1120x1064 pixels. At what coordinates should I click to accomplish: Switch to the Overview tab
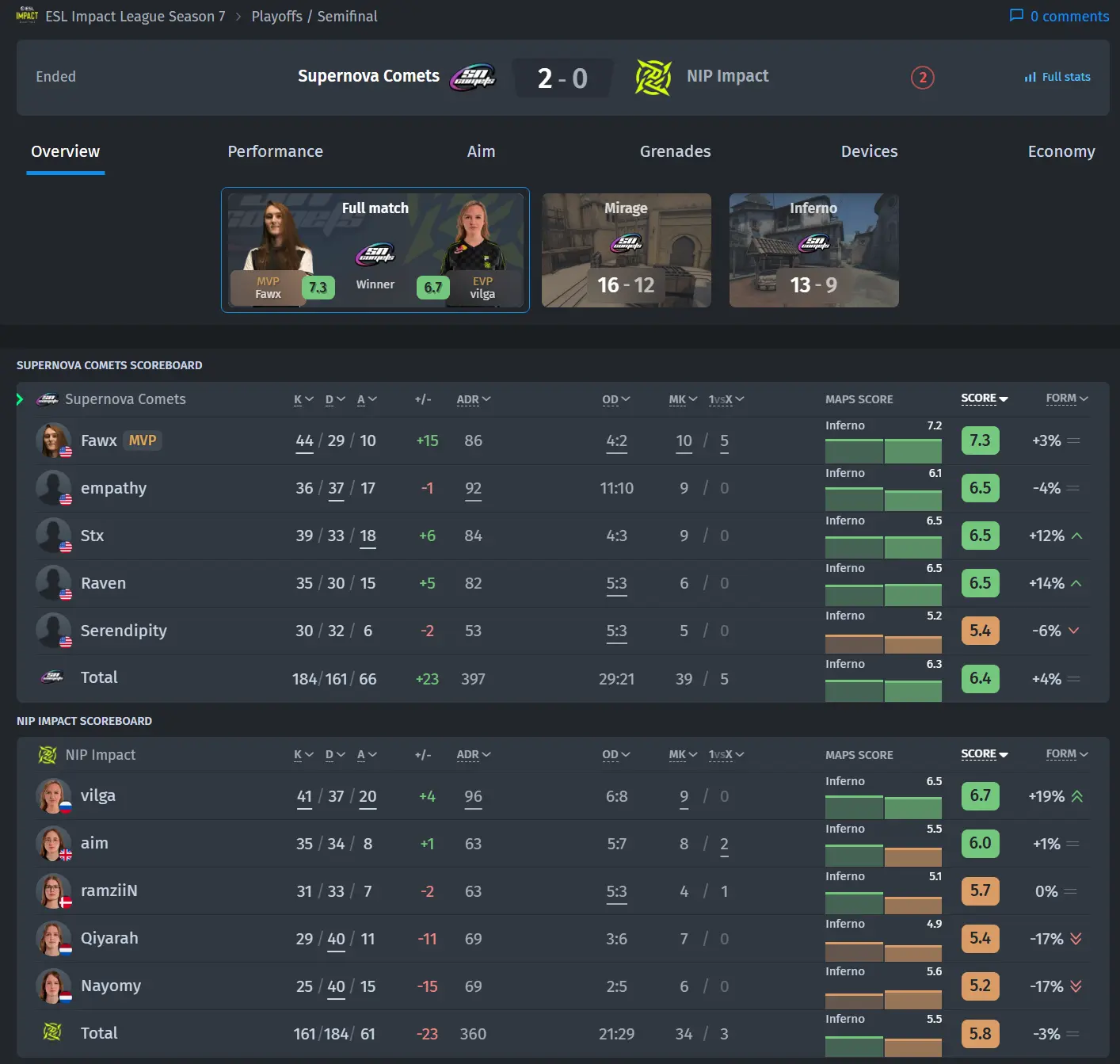(x=66, y=151)
